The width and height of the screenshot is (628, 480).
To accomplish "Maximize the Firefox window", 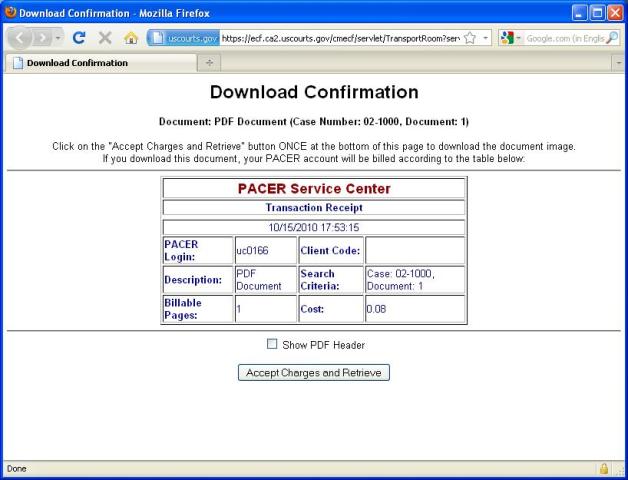I will pyautogui.click(x=598, y=13).
